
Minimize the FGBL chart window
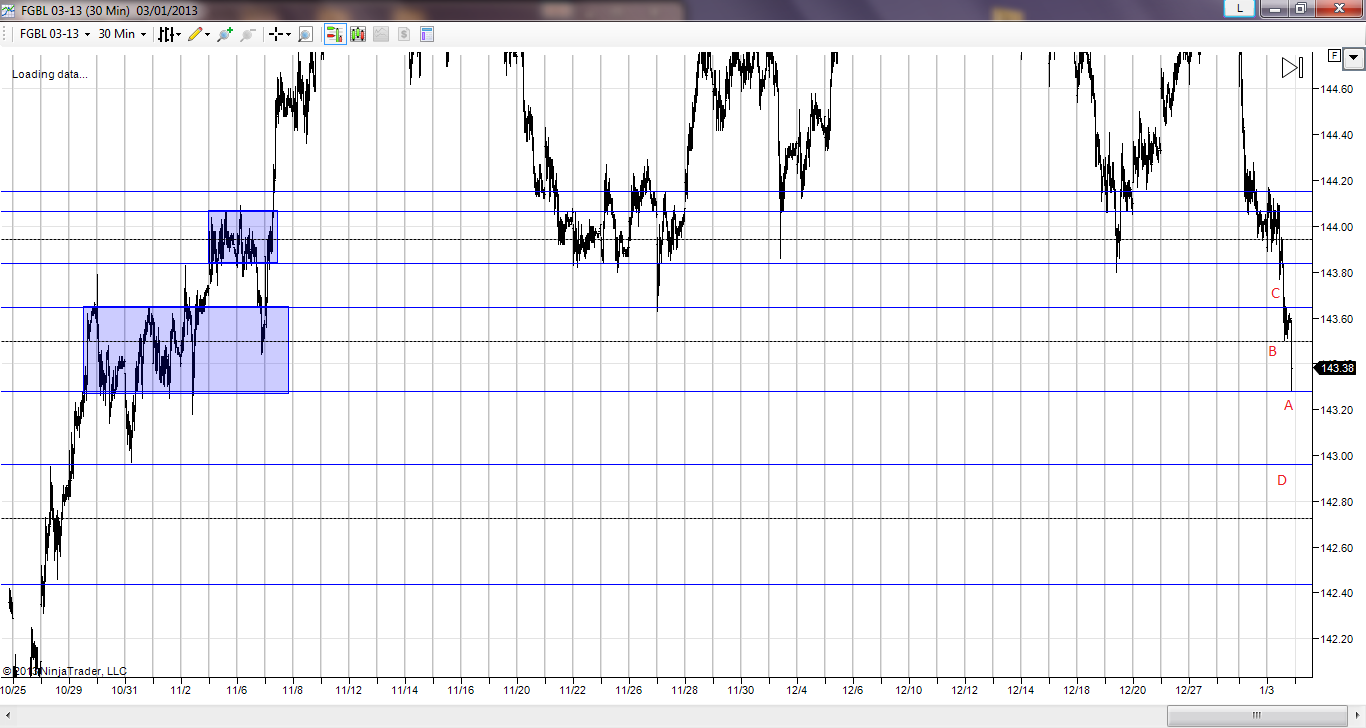click(1274, 8)
